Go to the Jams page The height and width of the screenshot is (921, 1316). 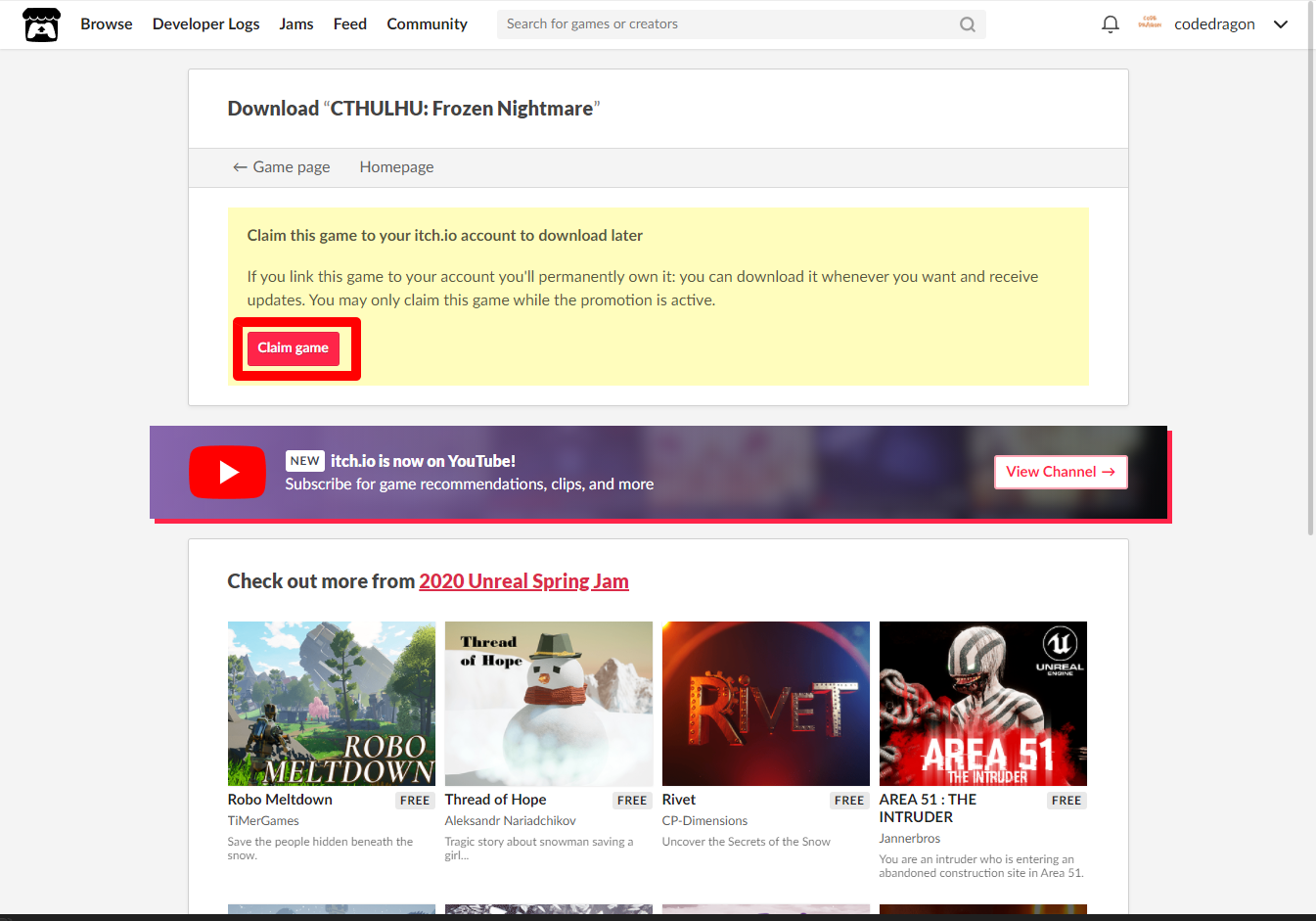pyautogui.click(x=296, y=23)
